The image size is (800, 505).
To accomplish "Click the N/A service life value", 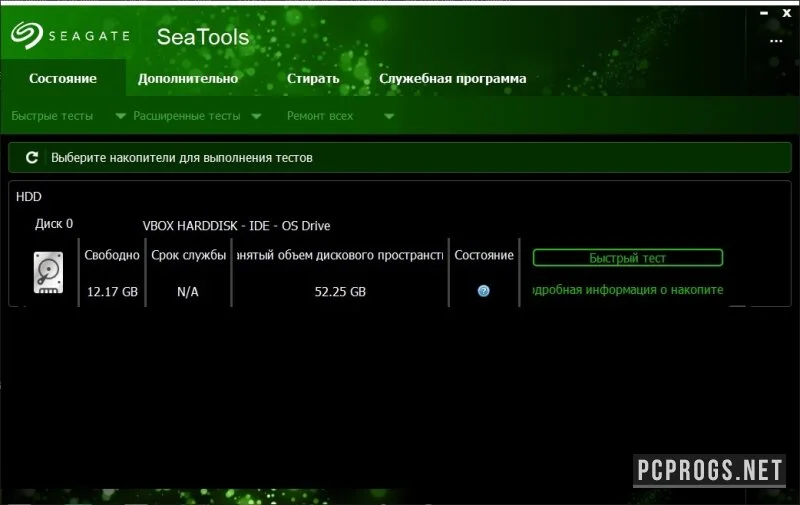I will [188, 292].
